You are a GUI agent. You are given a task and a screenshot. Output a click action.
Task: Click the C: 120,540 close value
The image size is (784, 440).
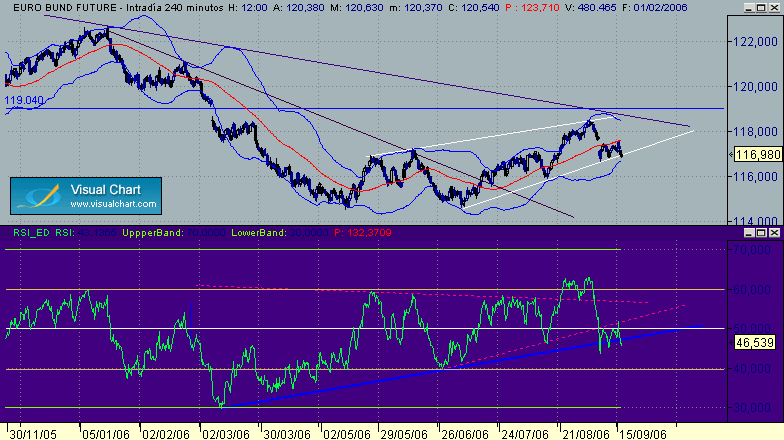click(472, 8)
